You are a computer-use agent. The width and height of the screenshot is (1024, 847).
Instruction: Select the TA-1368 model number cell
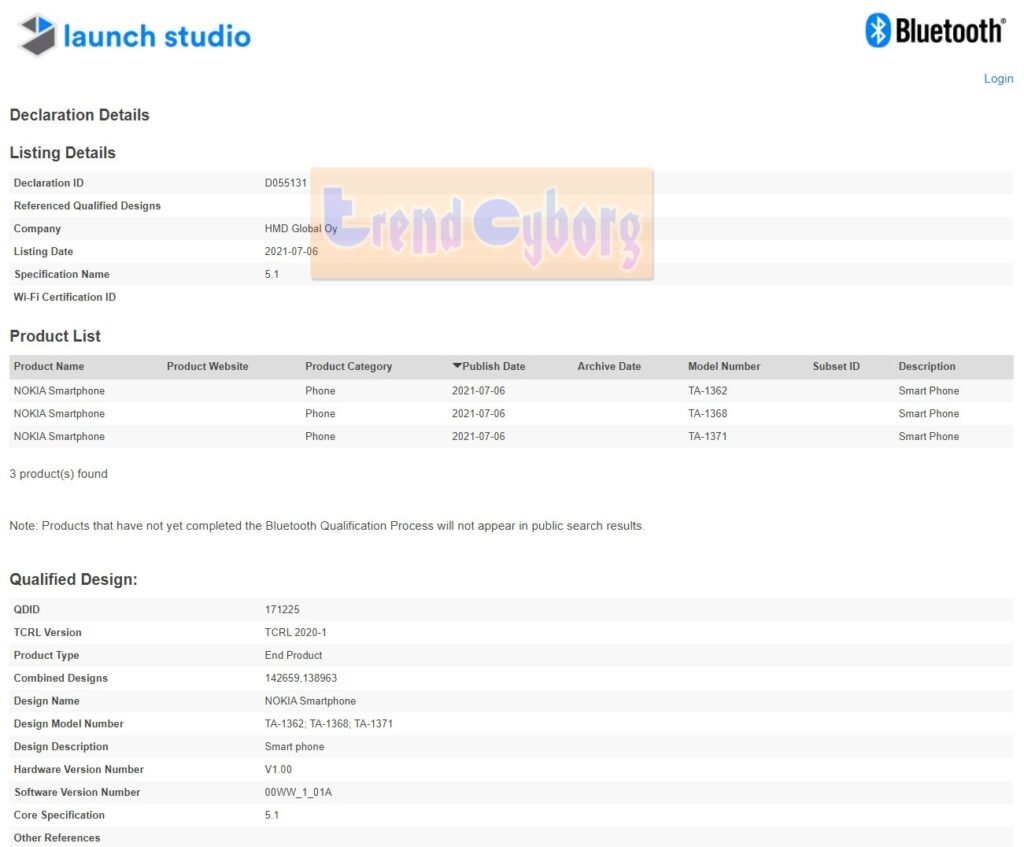click(x=707, y=414)
